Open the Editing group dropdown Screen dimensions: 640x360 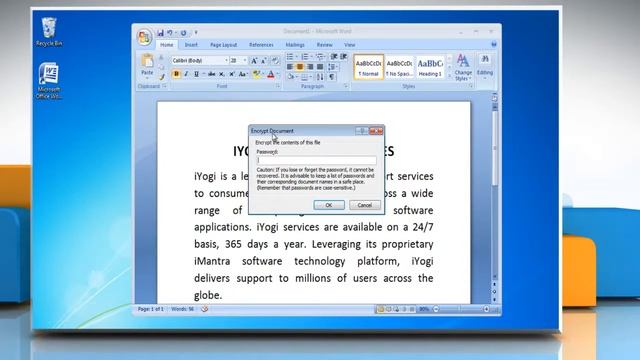point(485,67)
